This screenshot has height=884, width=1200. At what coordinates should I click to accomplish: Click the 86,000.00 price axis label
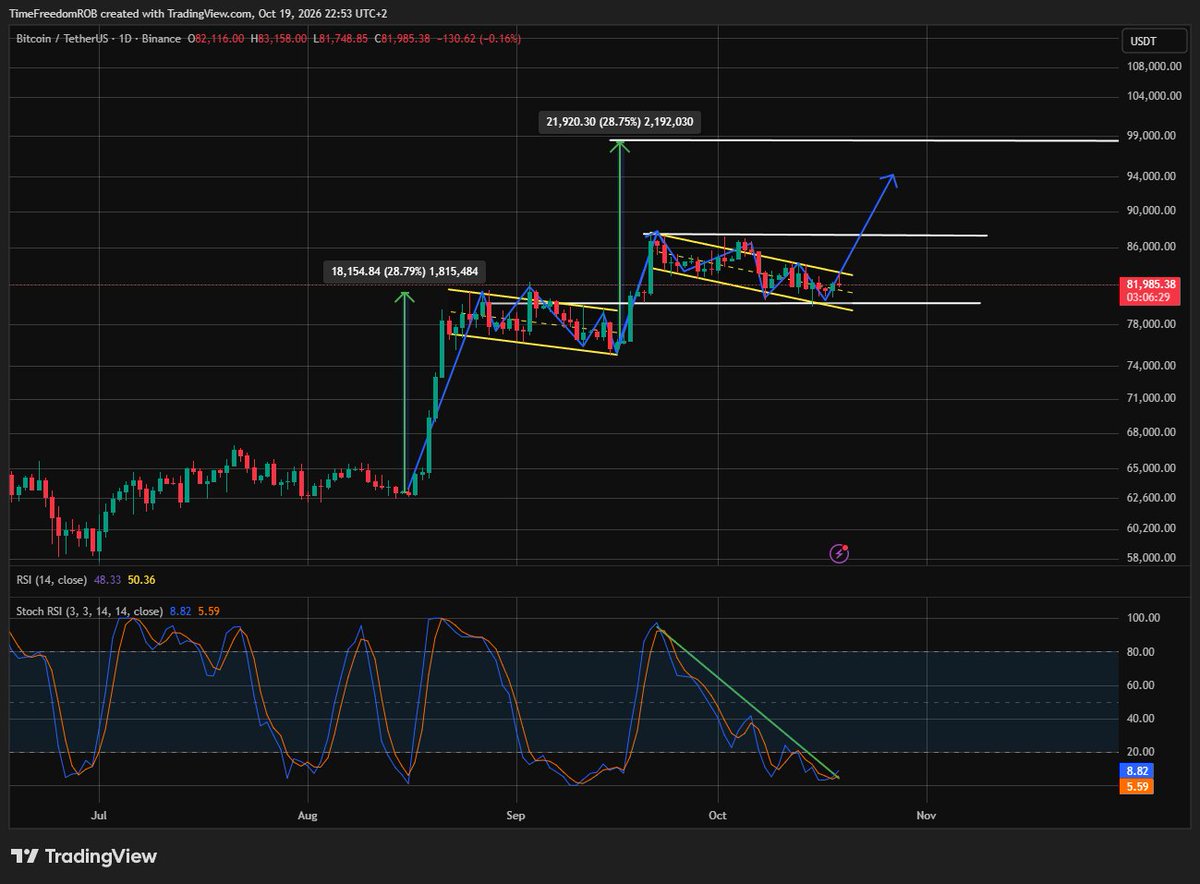1153,247
